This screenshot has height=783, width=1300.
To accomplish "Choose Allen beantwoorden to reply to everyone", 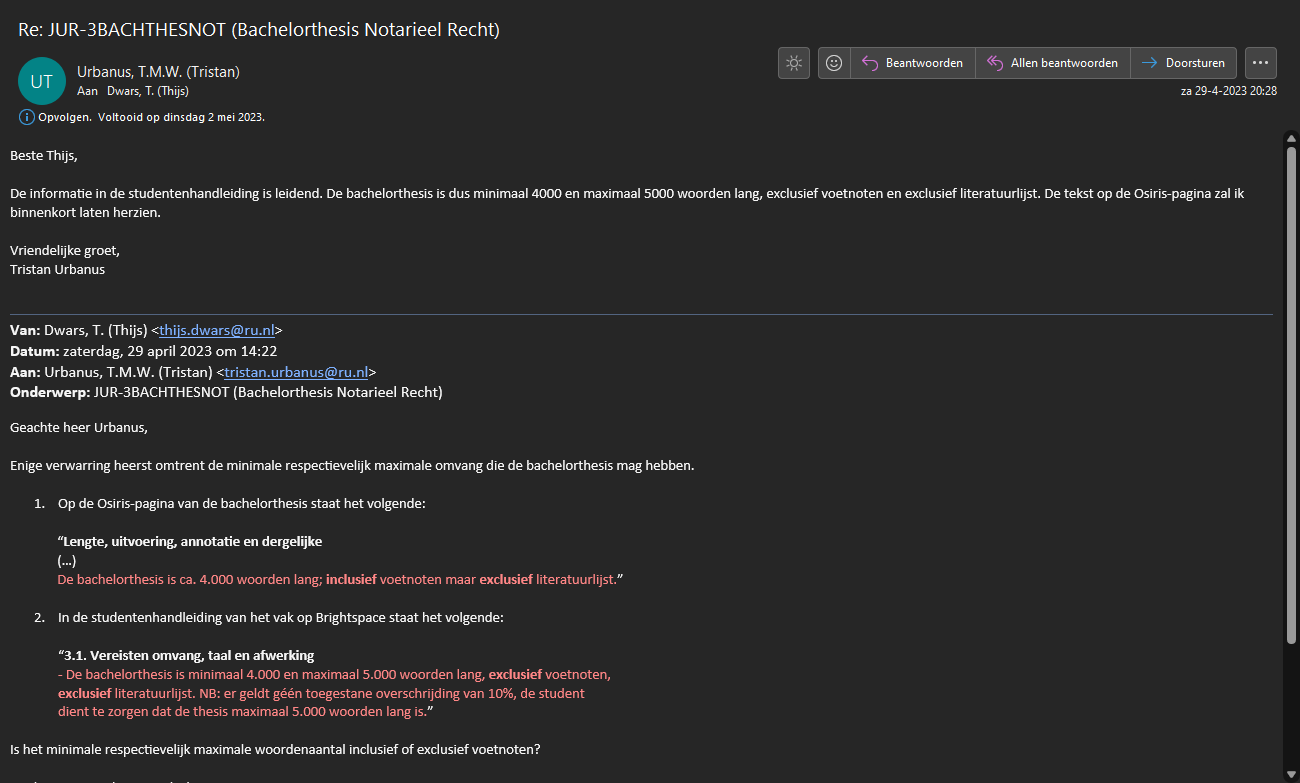I will pos(1052,63).
